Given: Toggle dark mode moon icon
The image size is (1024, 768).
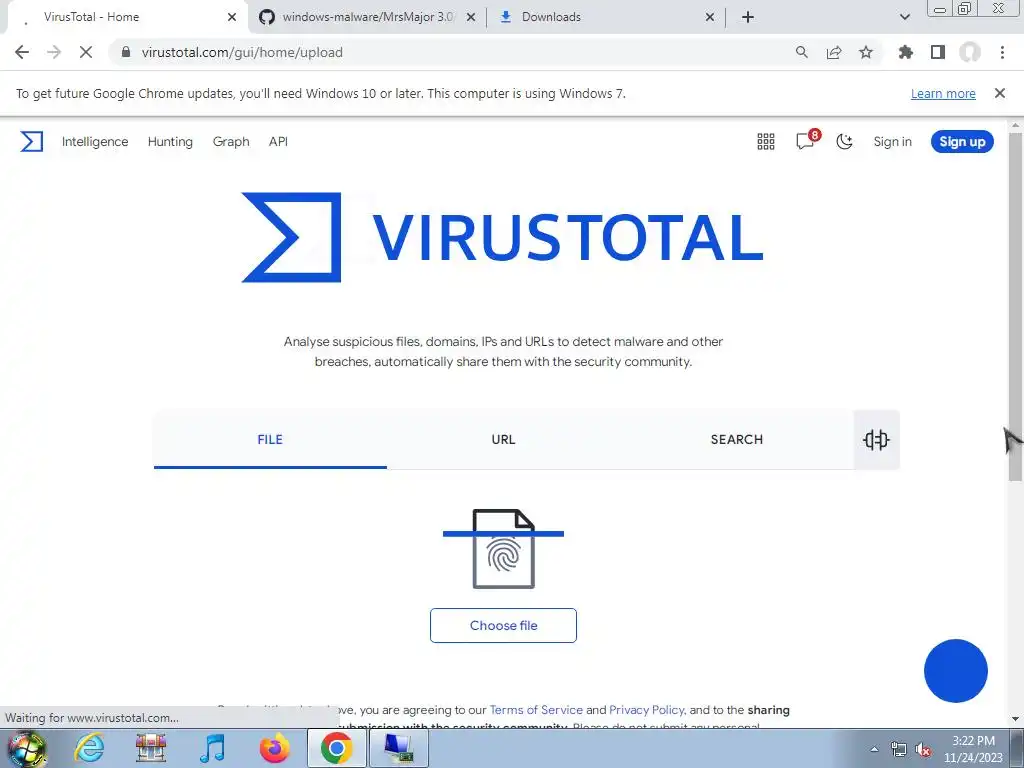Looking at the screenshot, I should (844, 141).
